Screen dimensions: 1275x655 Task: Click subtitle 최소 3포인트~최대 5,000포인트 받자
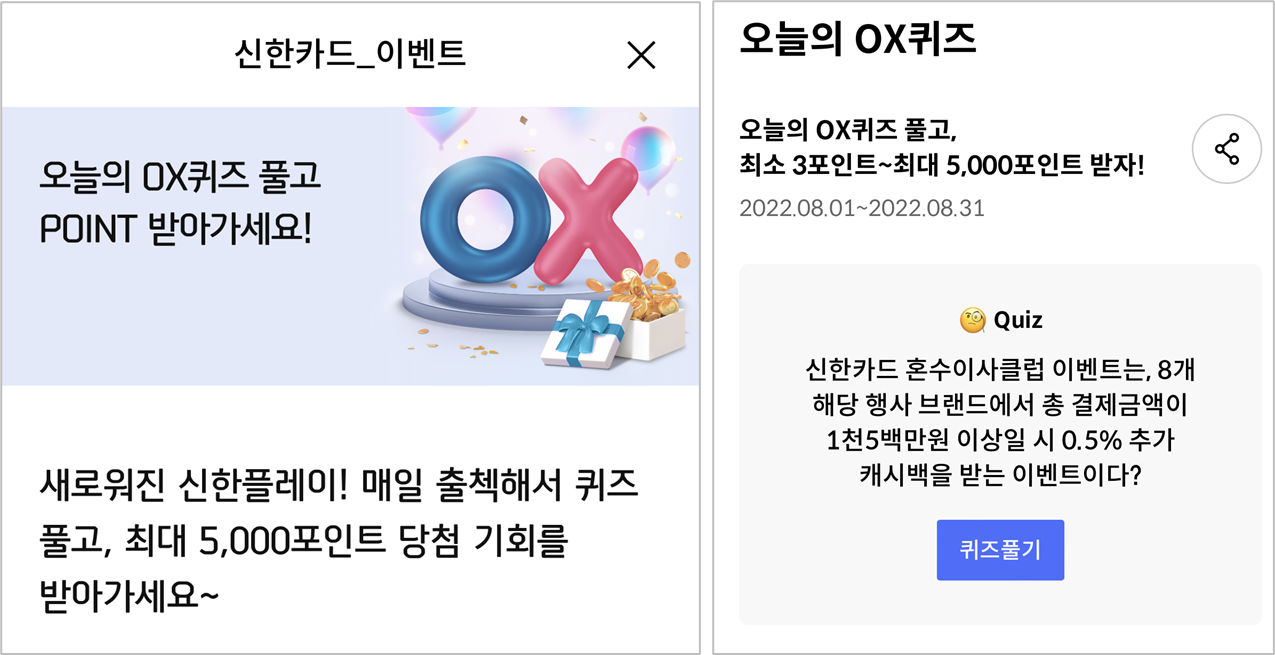click(x=941, y=164)
